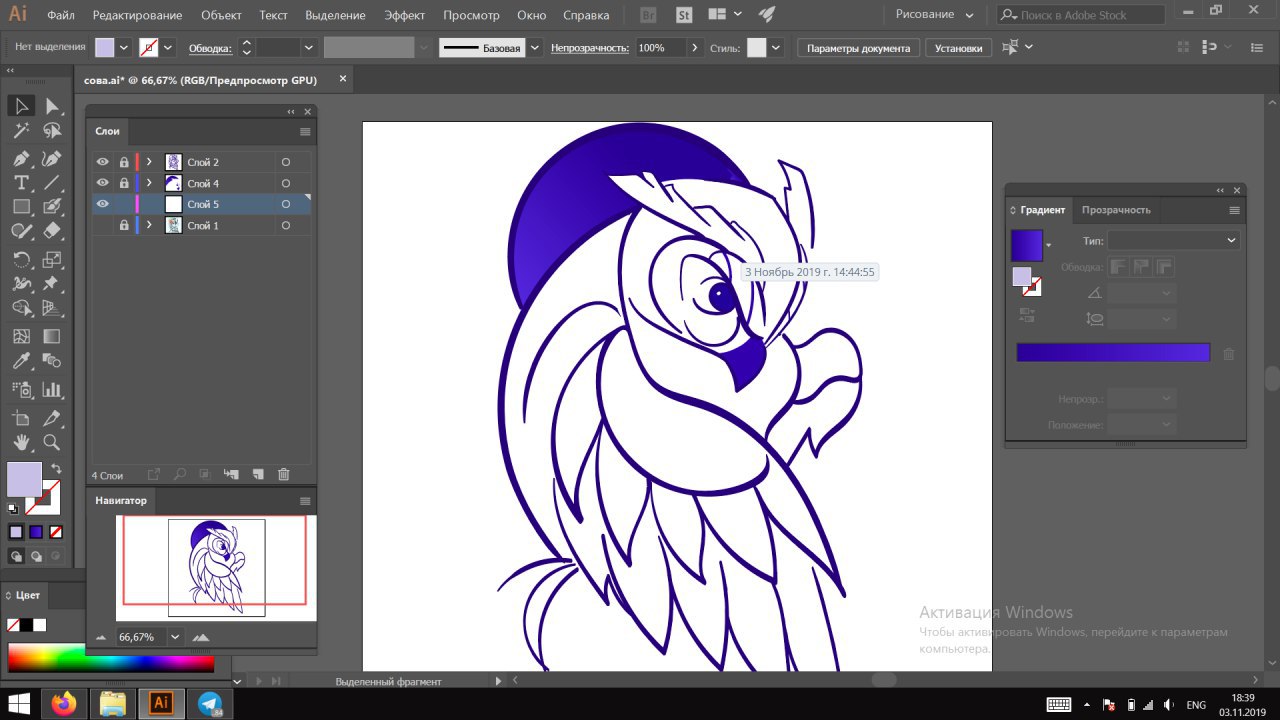Select the Hand tool
The image size is (1280, 720).
(21, 442)
